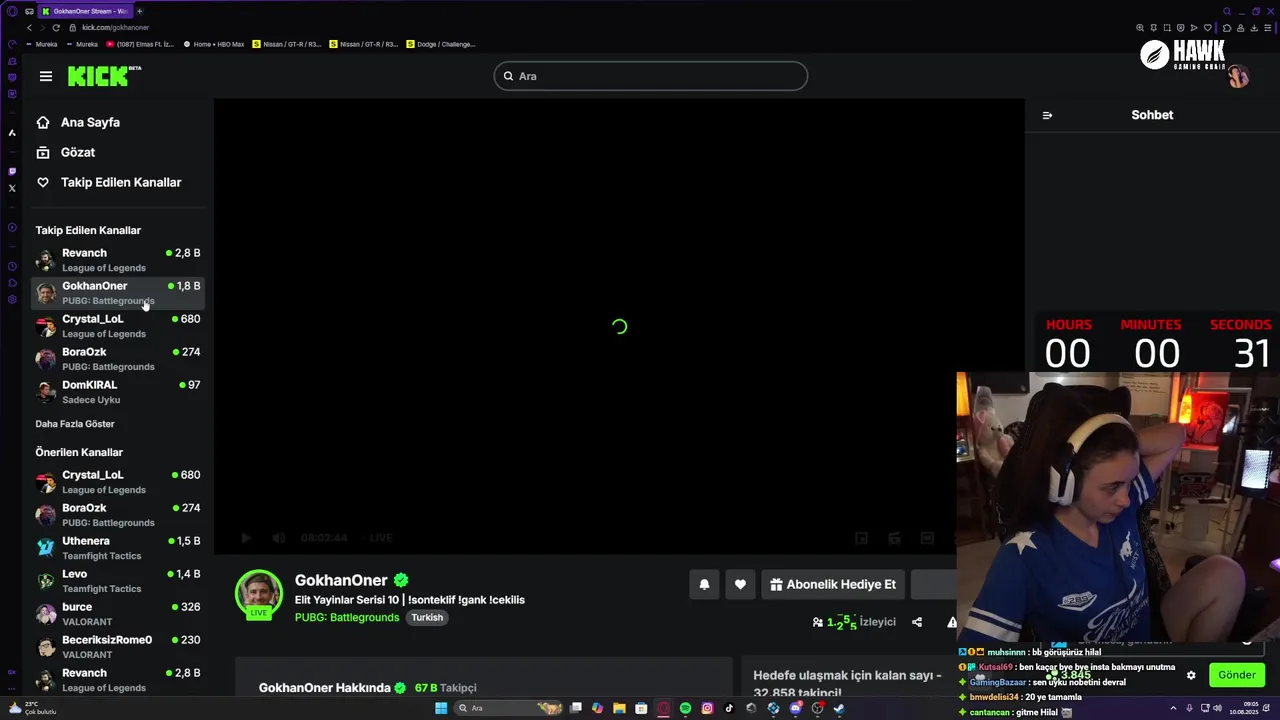Click the browser bookmark heart icon
1280x720 pixels.
tap(1207, 28)
